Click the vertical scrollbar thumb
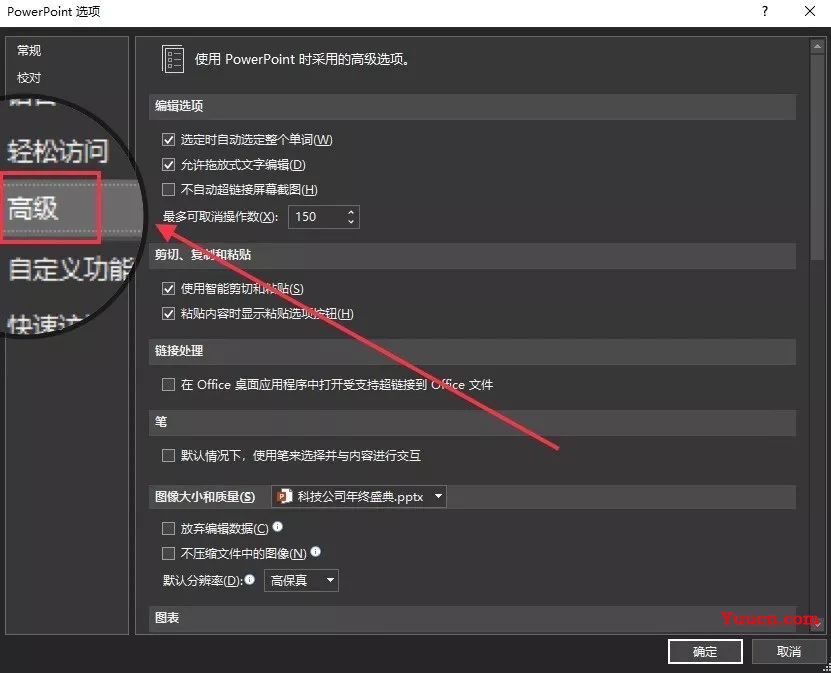Viewport: 831px width, 673px height. 817,156
